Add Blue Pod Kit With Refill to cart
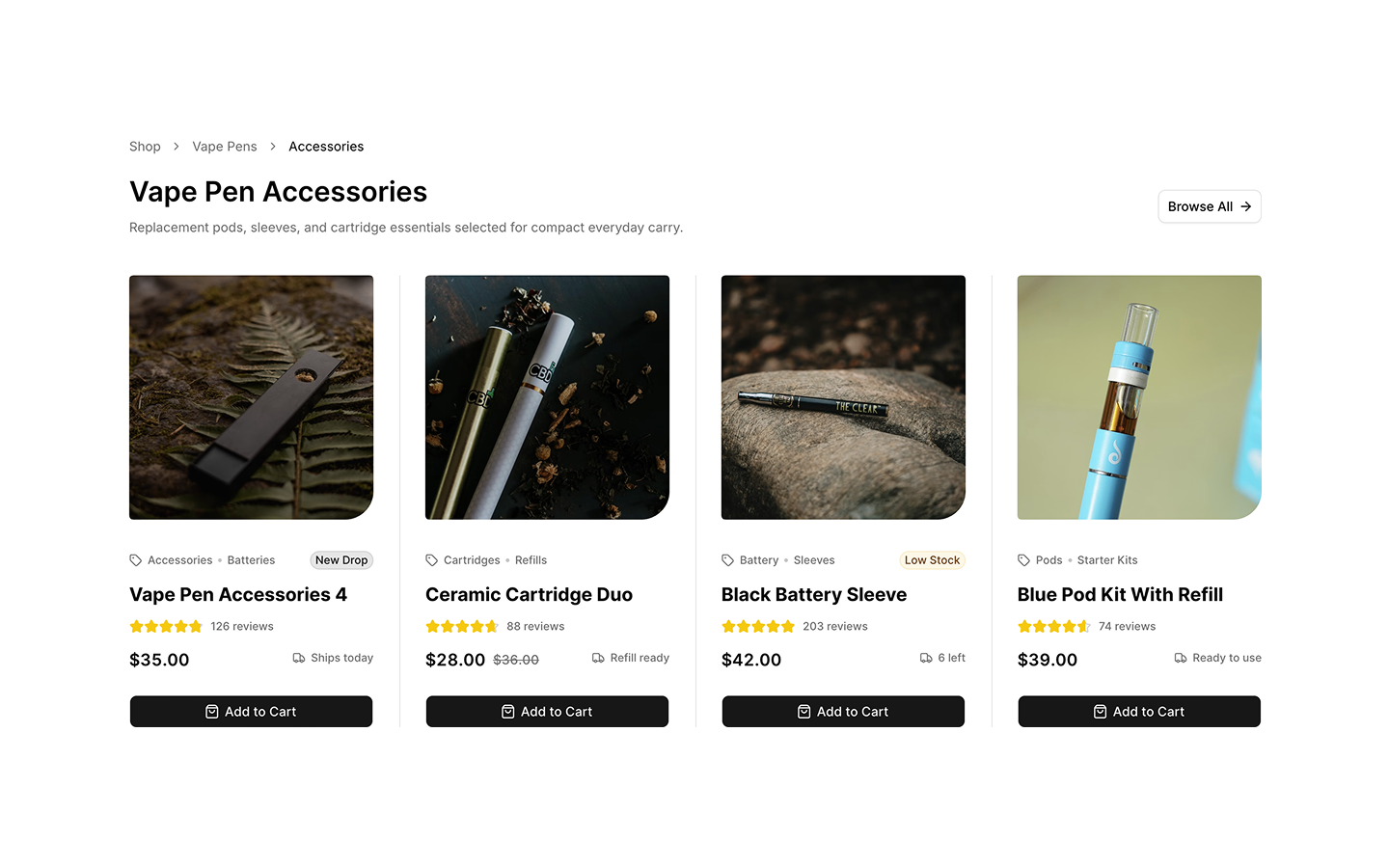This screenshot has width=1389, height=868. (x=1139, y=712)
